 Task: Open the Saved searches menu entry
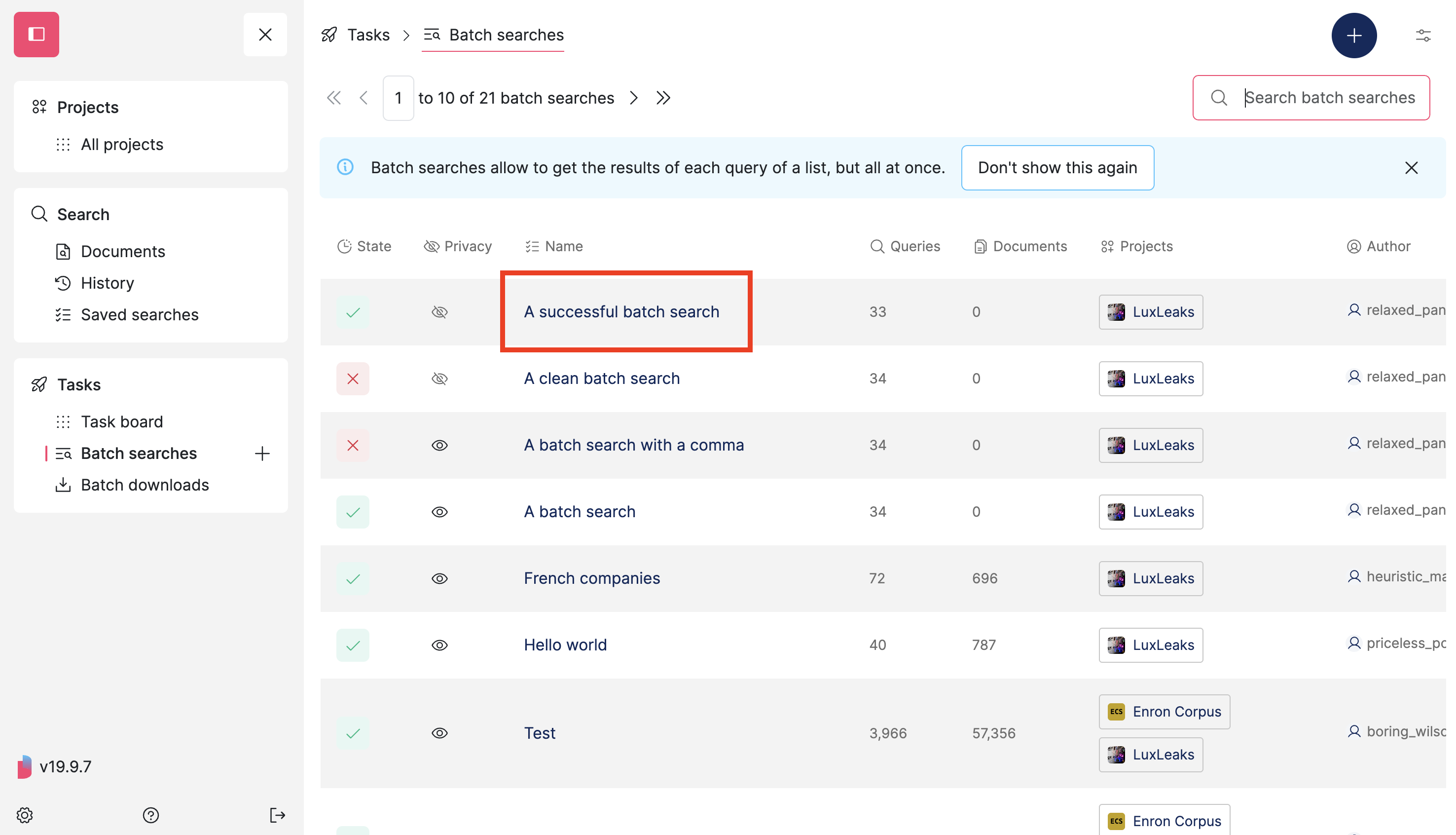click(x=139, y=314)
